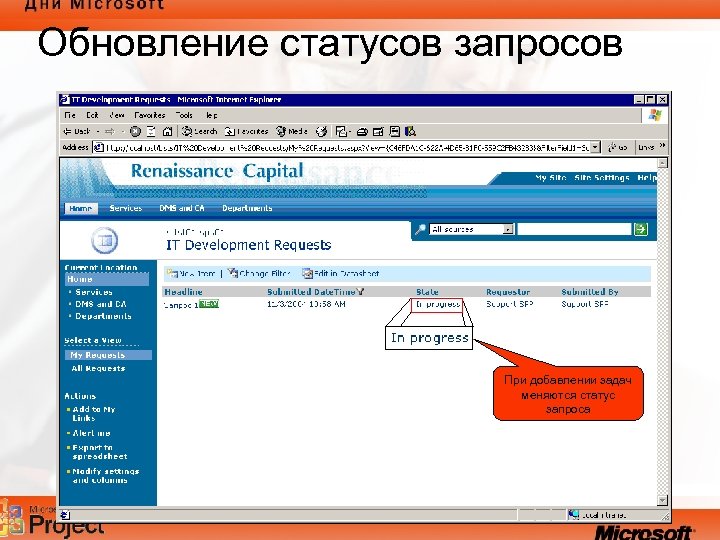The height and width of the screenshot is (540, 720).
Task: Click the round portal site icon
Action: pyautogui.click(x=105, y=240)
